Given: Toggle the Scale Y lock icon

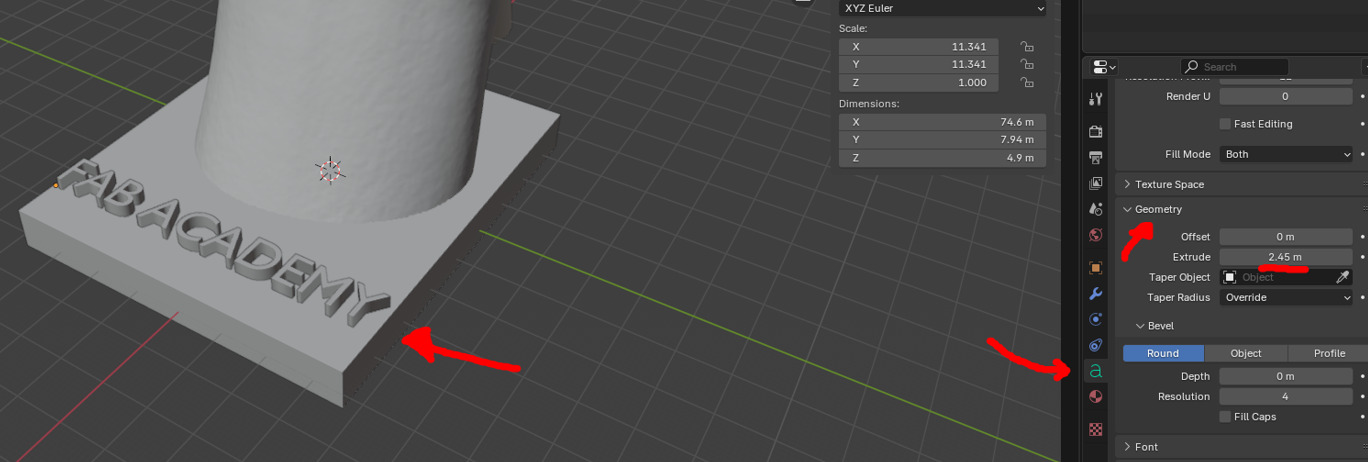Looking at the screenshot, I should coord(1026,65).
